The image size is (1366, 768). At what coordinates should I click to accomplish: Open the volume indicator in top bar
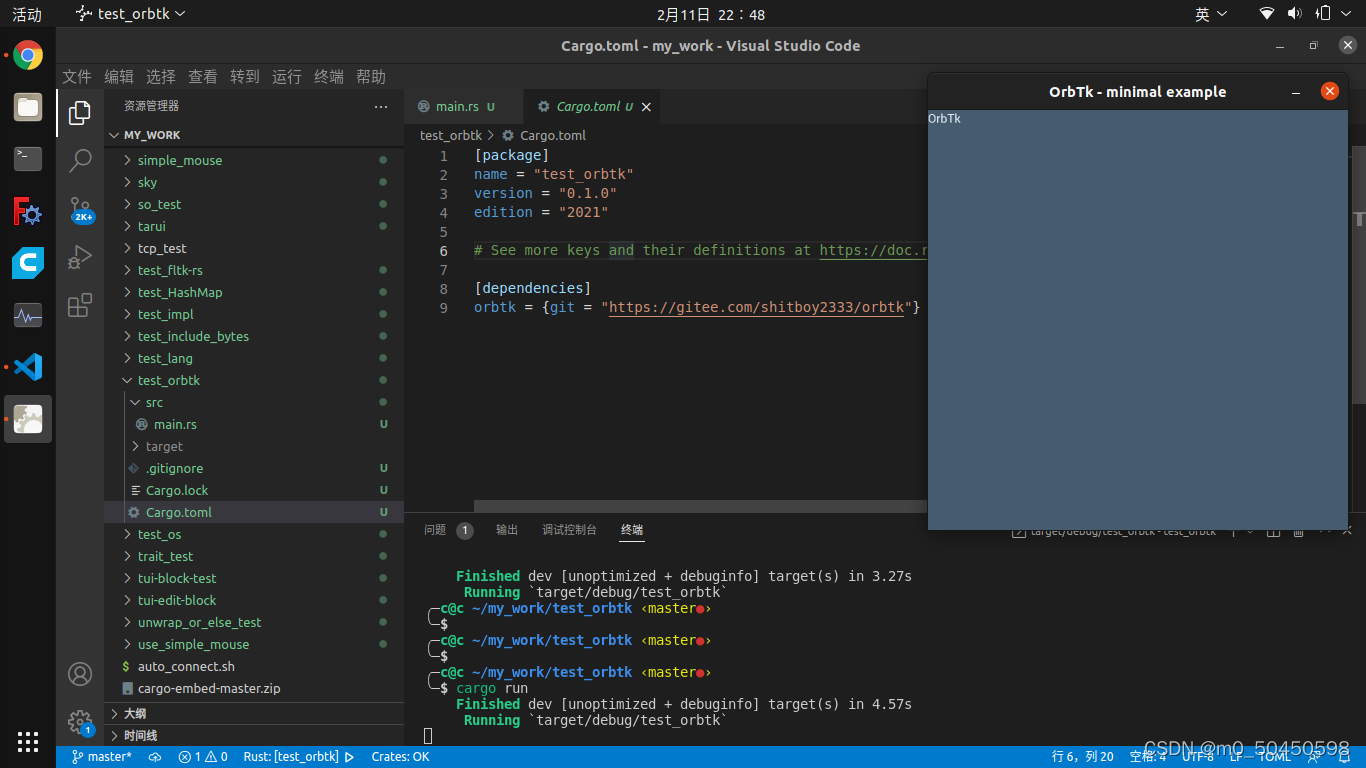click(1295, 14)
